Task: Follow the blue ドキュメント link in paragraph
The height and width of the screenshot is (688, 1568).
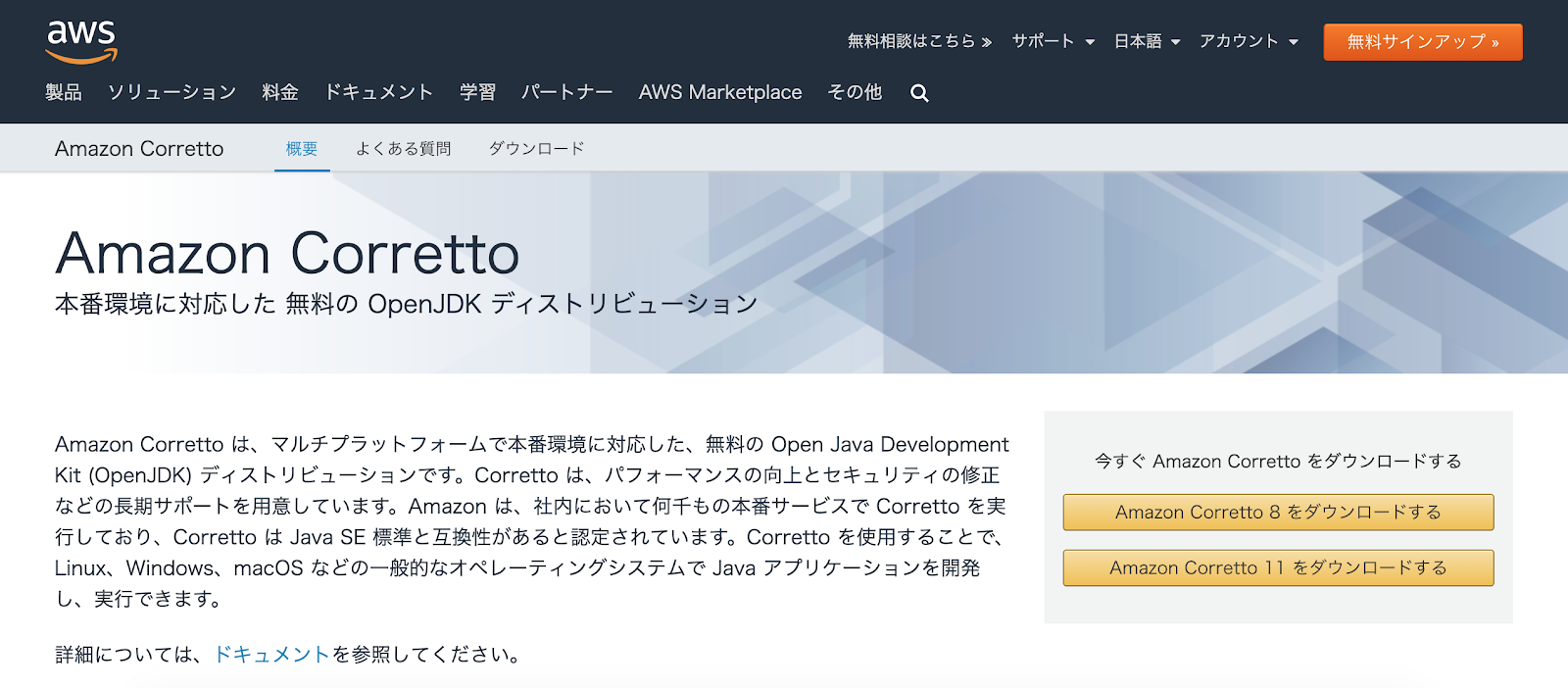Action: (x=271, y=655)
